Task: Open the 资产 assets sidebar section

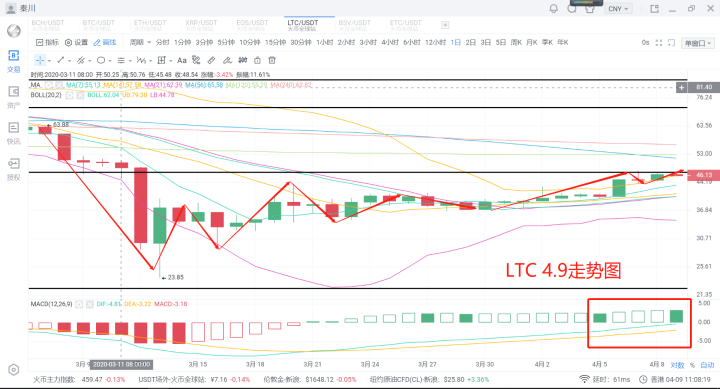Action: click(13, 97)
